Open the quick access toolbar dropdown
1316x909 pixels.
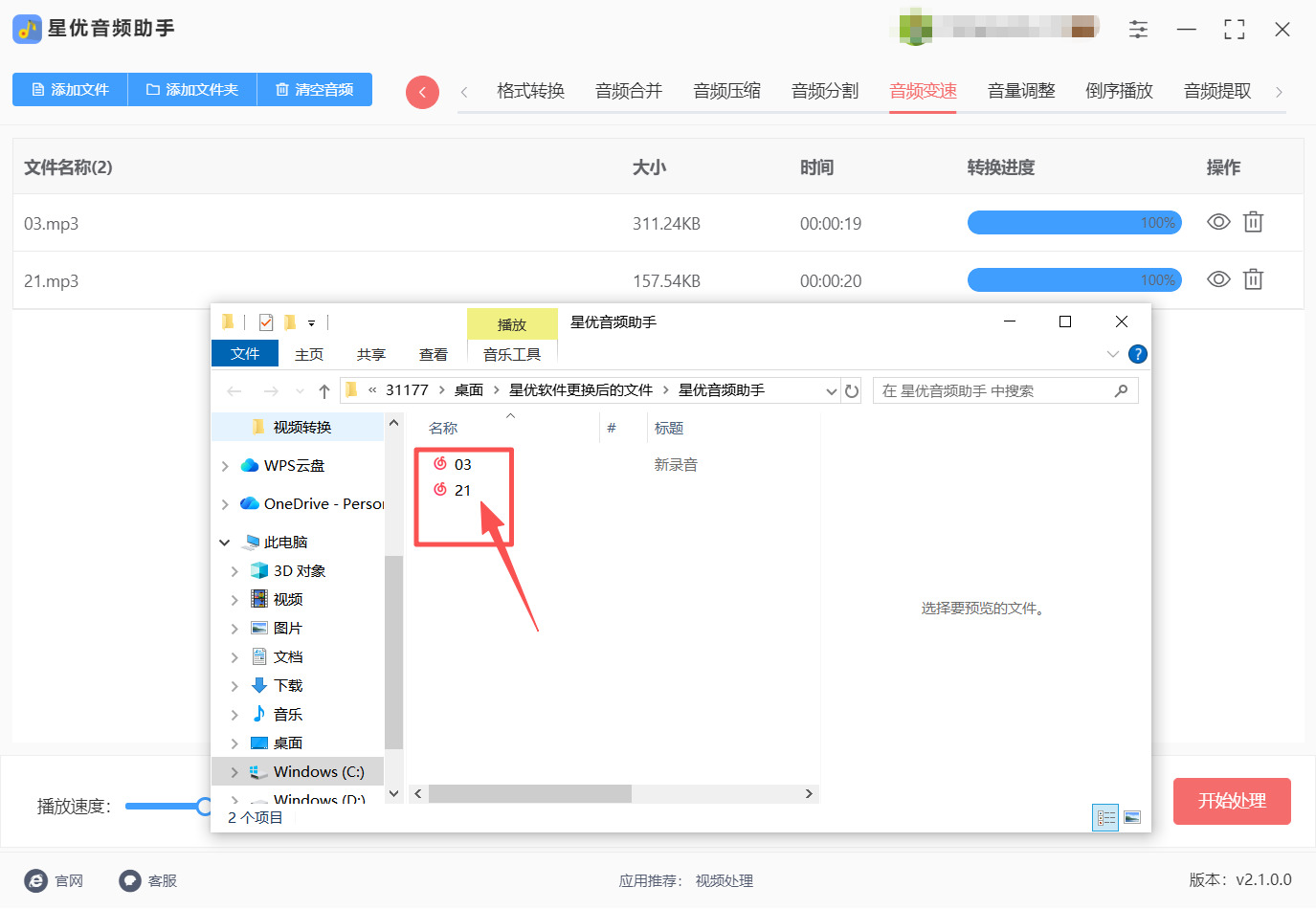coord(311,323)
